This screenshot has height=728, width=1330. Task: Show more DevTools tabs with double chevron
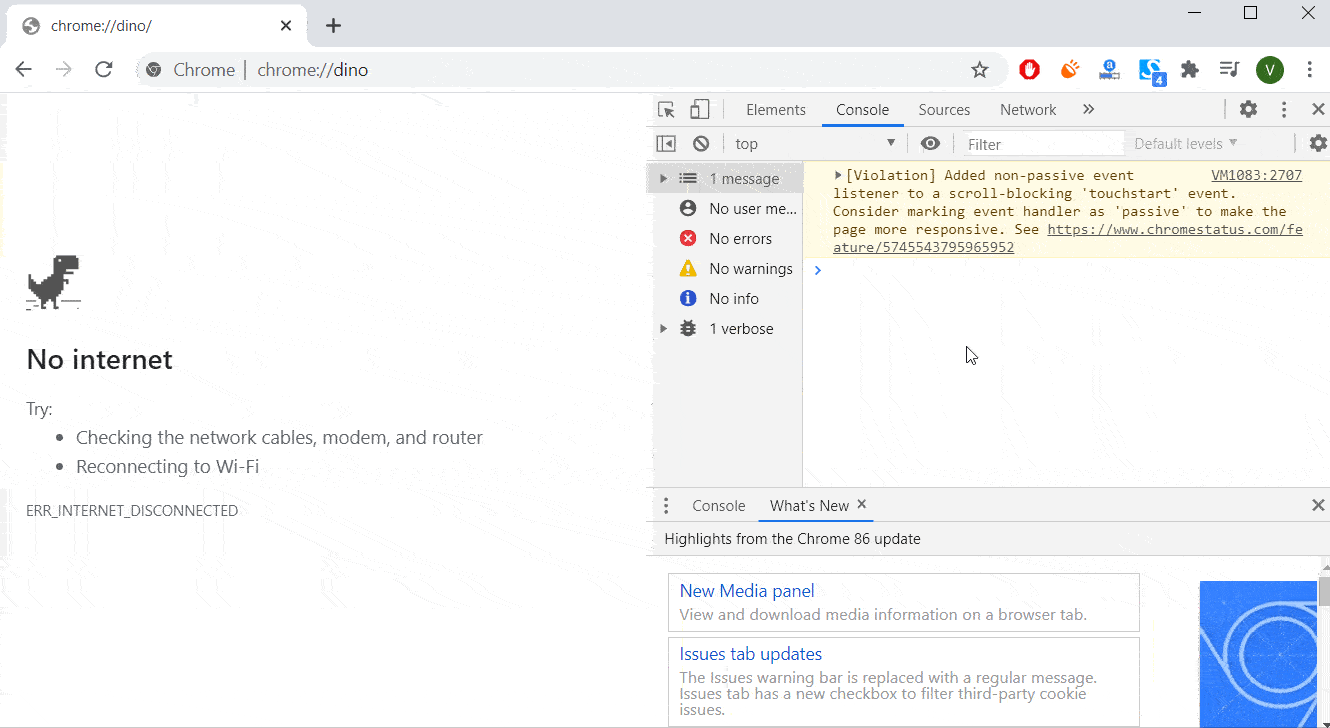click(x=1089, y=110)
